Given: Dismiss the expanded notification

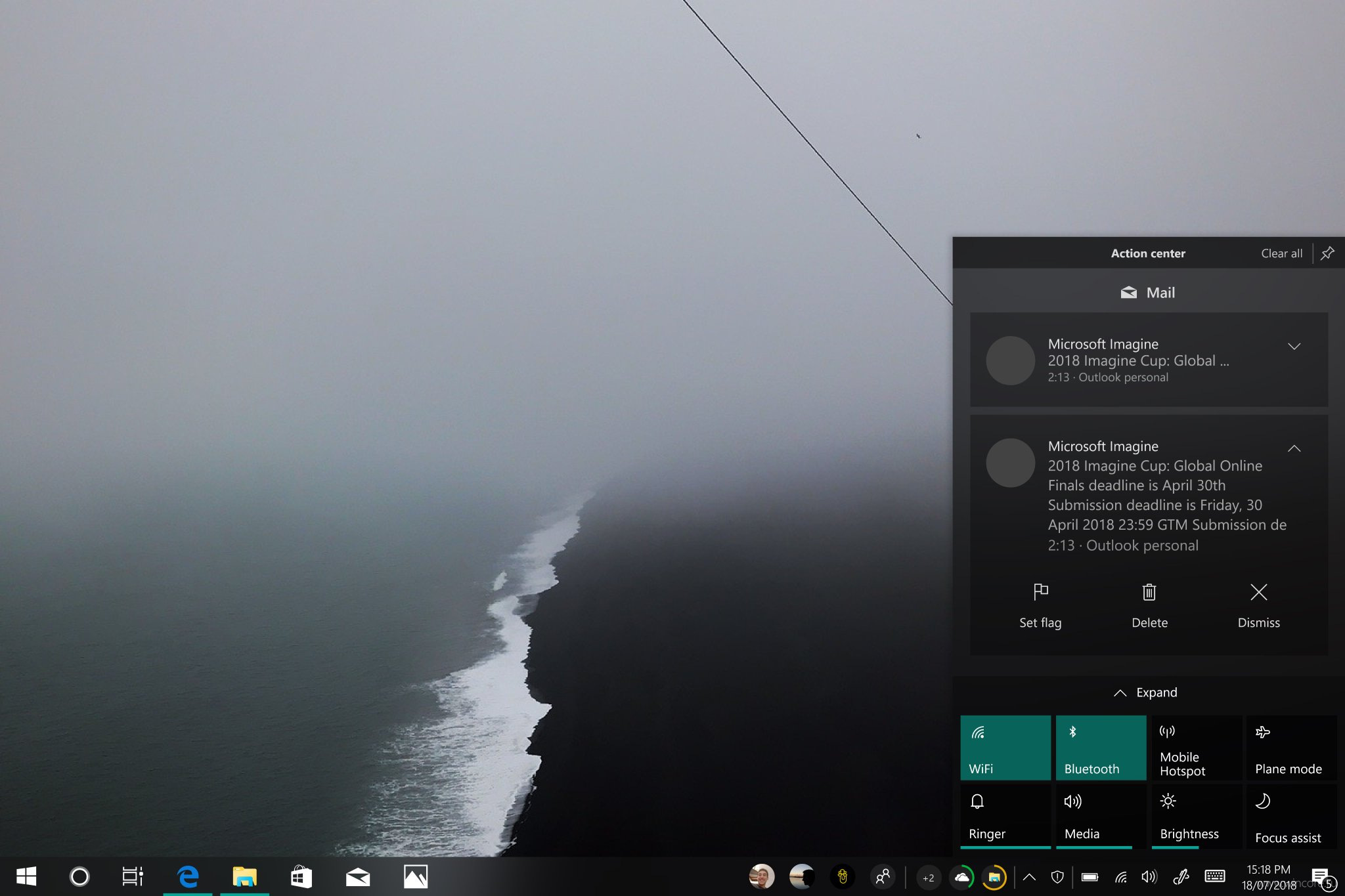Looking at the screenshot, I should 1258,605.
